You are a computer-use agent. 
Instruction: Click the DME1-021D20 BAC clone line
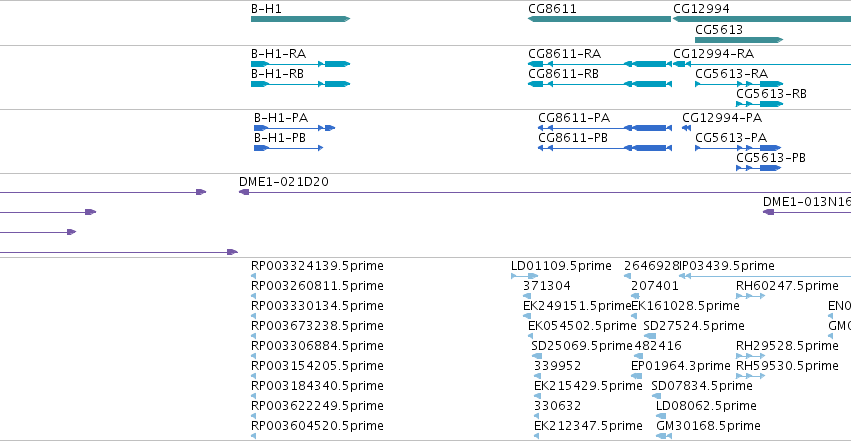545,192
